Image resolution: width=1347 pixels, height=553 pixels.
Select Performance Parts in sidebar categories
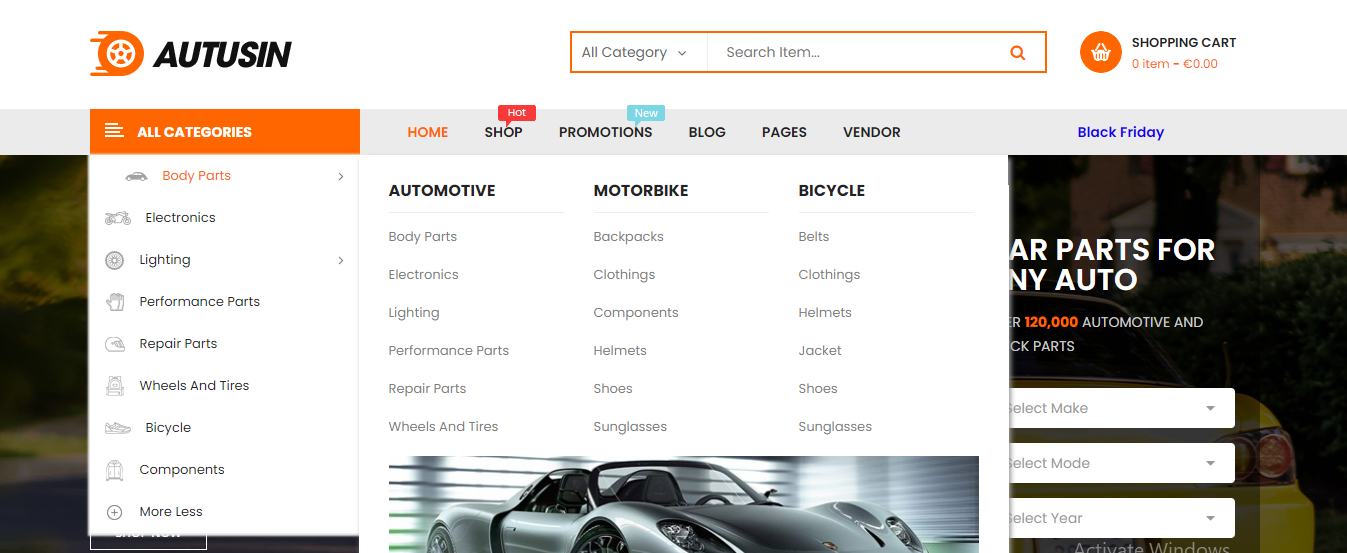[x=200, y=302]
